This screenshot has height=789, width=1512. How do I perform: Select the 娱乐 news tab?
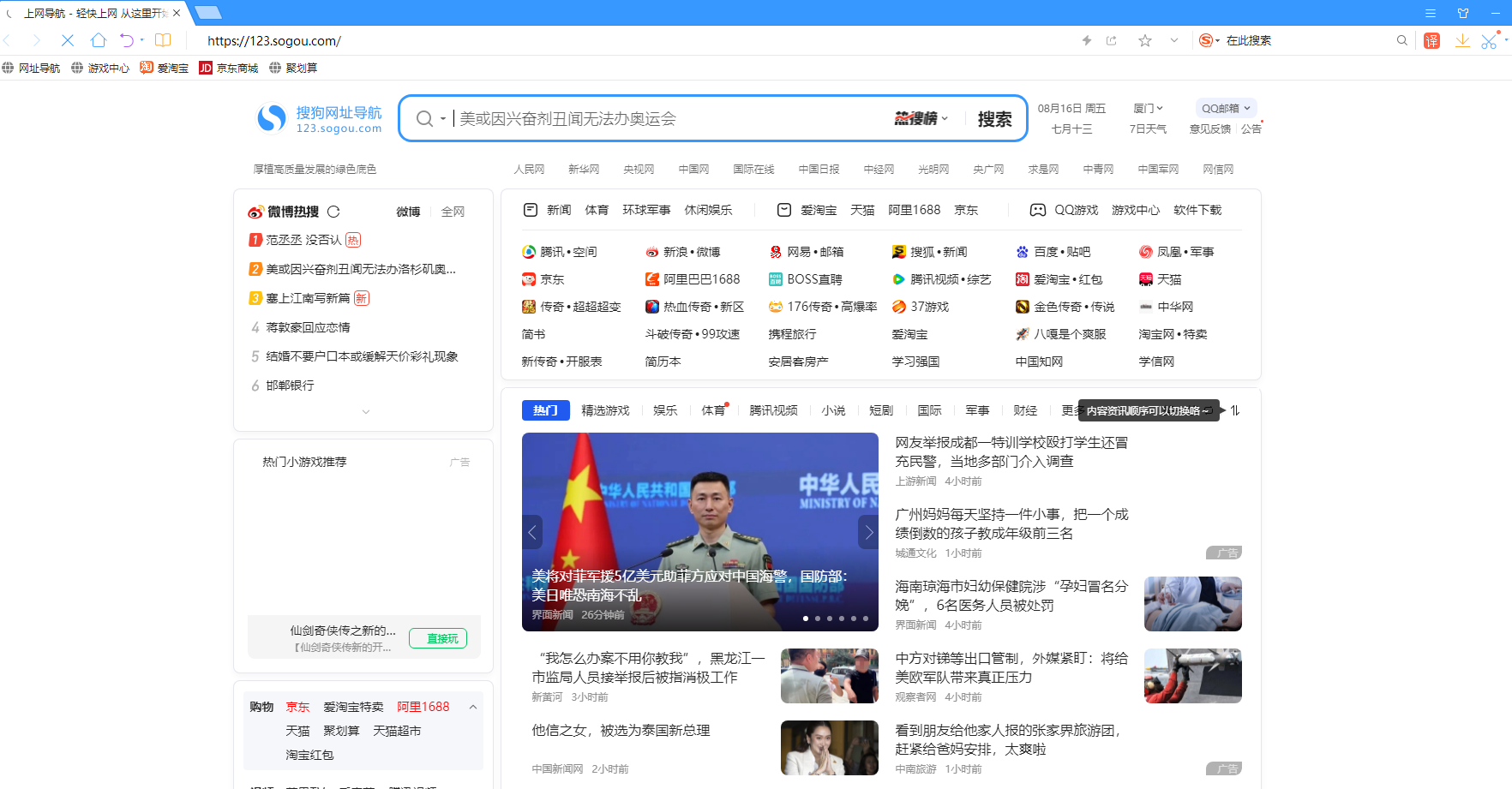click(666, 410)
